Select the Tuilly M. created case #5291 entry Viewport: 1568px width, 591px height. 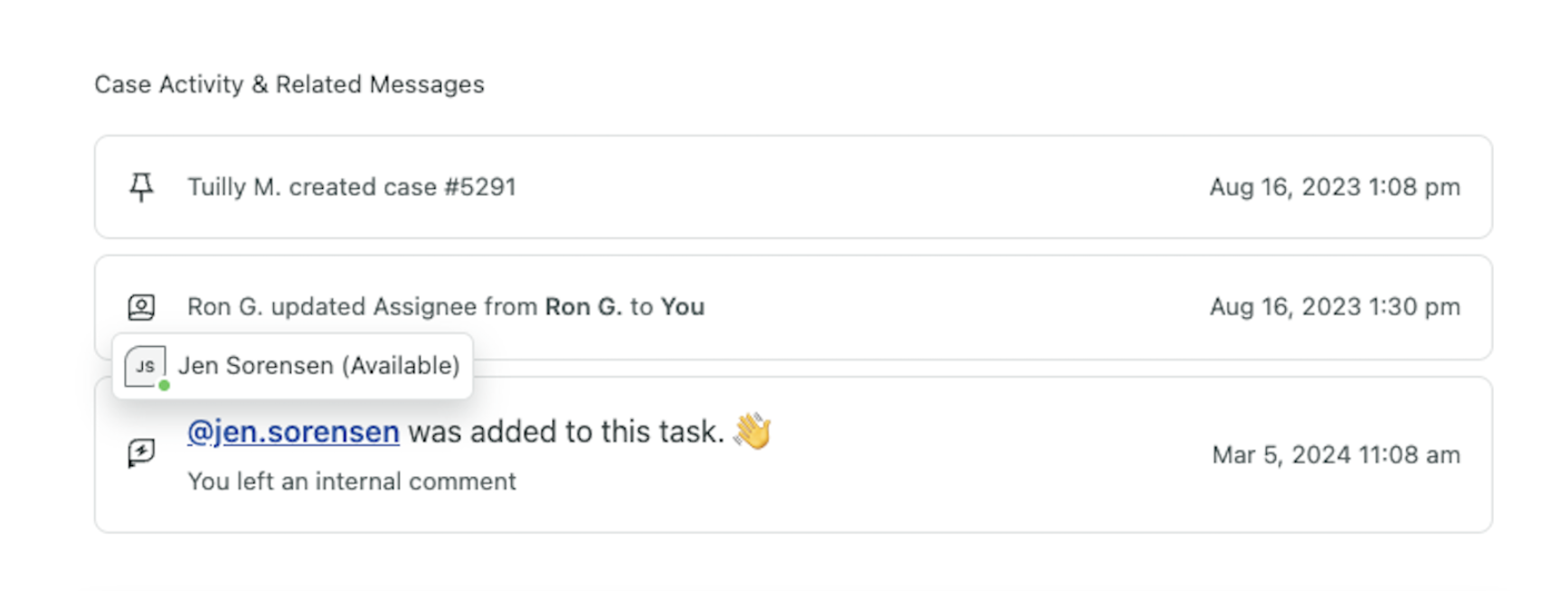(793, 187)
